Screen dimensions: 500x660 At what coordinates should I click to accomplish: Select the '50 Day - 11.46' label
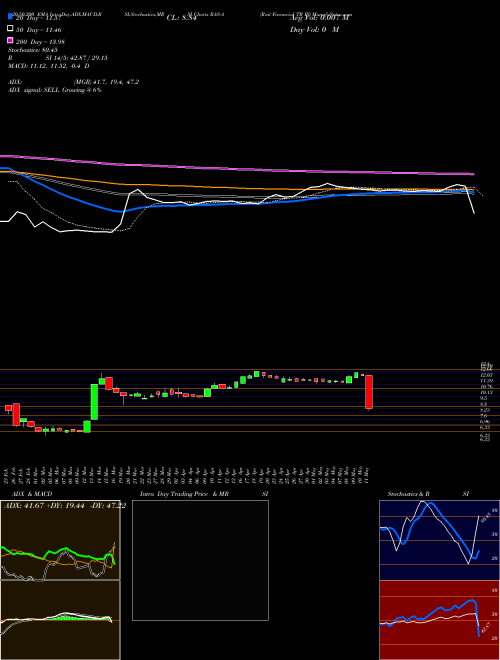pos(39,30)
